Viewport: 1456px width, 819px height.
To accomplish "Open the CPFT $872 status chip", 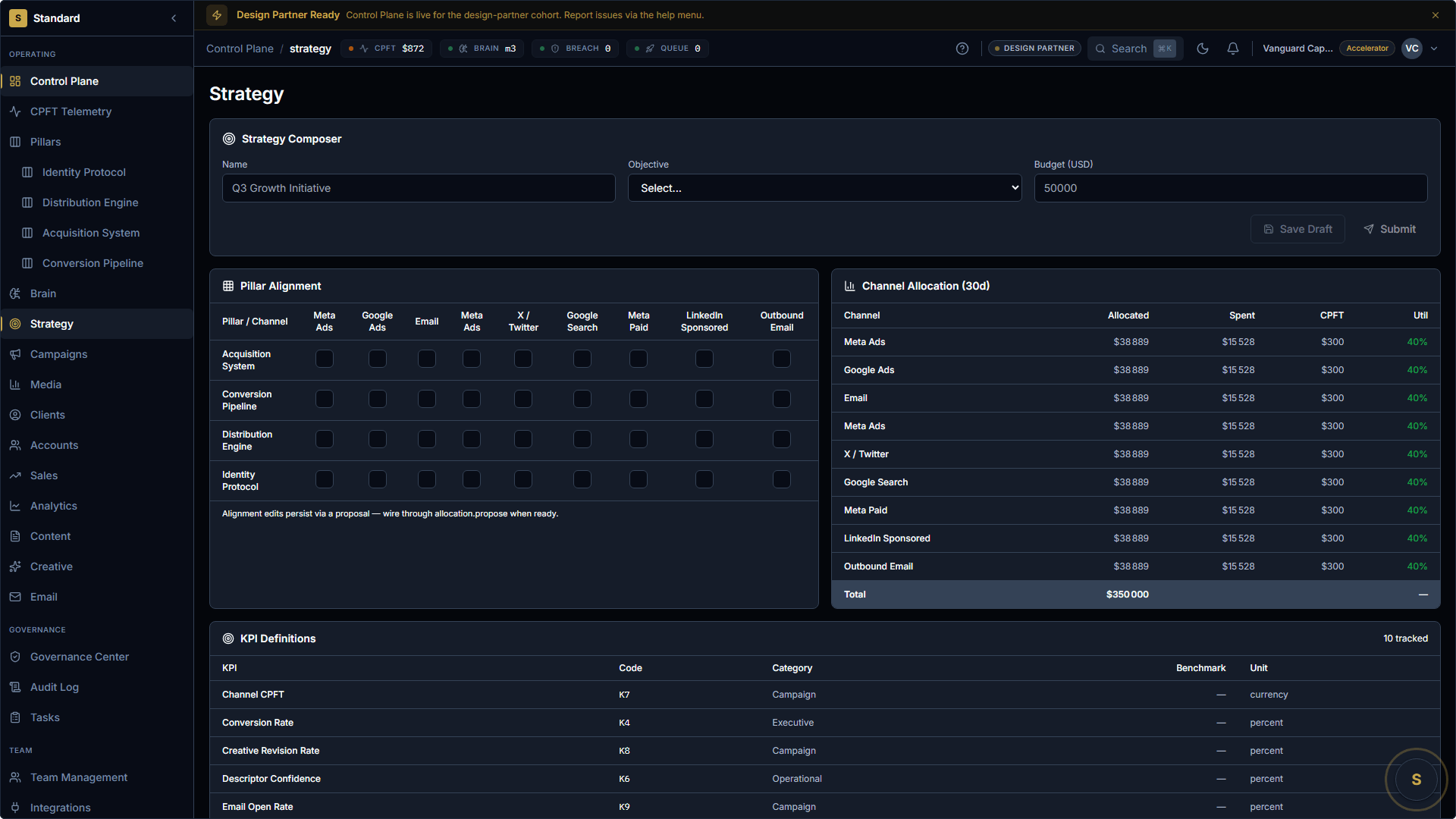I will point(387,49).
